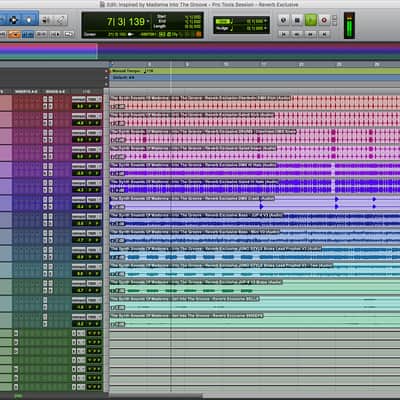Image resolution: width=400 pixels, height=400 pixels.
Task: Click the output level meter at top right
Action: (x=349, y=25)
